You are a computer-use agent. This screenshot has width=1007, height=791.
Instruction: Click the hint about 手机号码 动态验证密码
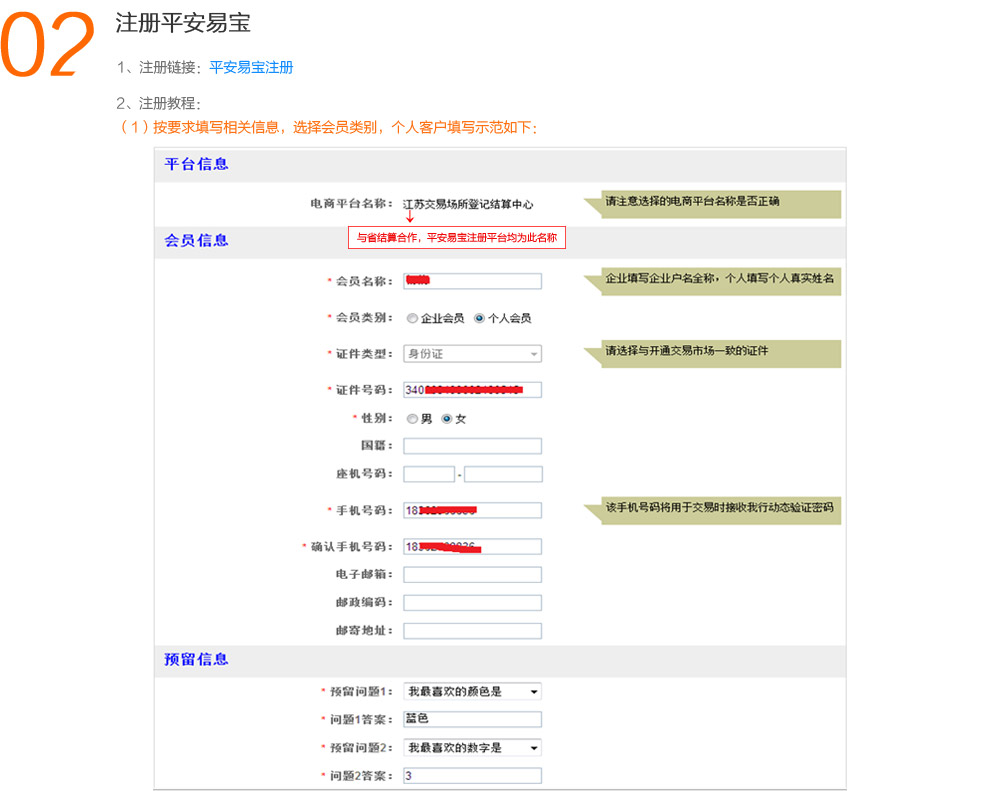coord(712,510)
